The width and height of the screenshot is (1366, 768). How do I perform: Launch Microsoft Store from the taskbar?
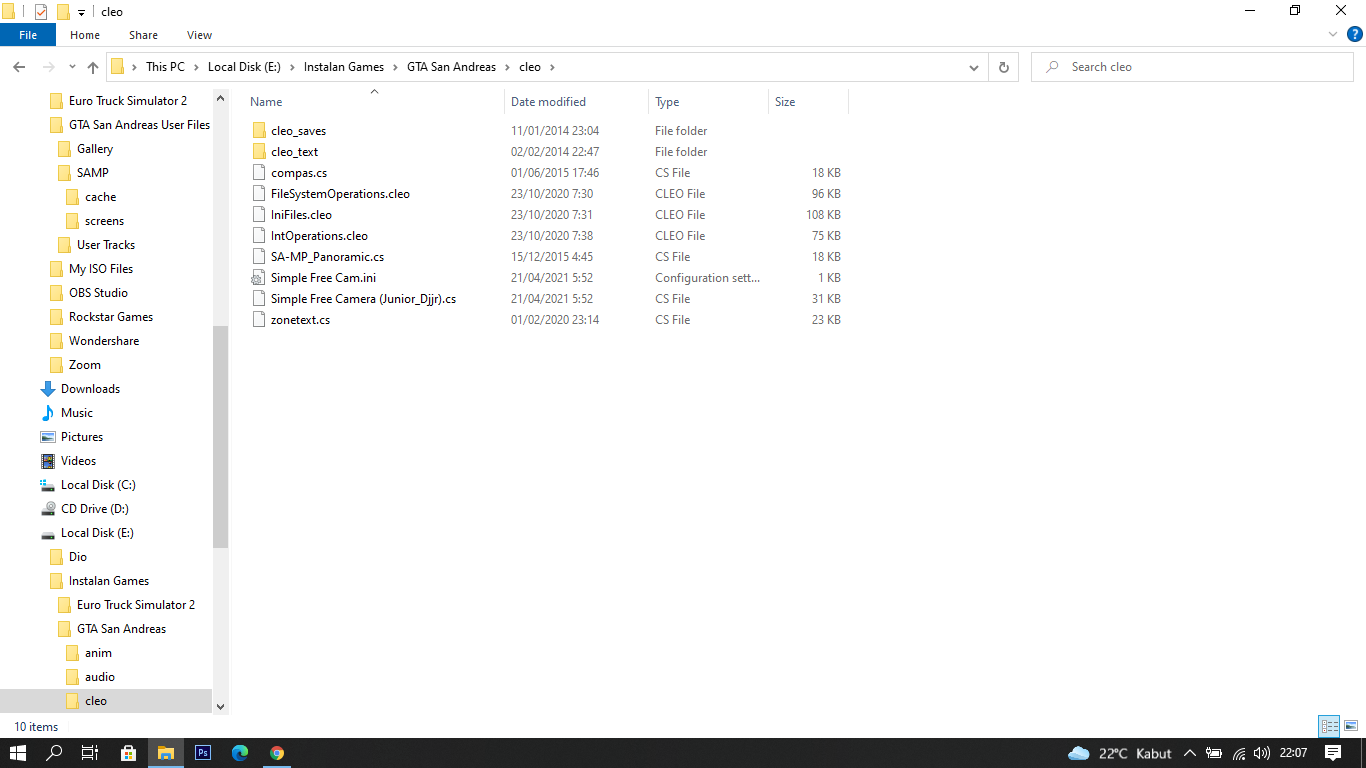point(128,753)
